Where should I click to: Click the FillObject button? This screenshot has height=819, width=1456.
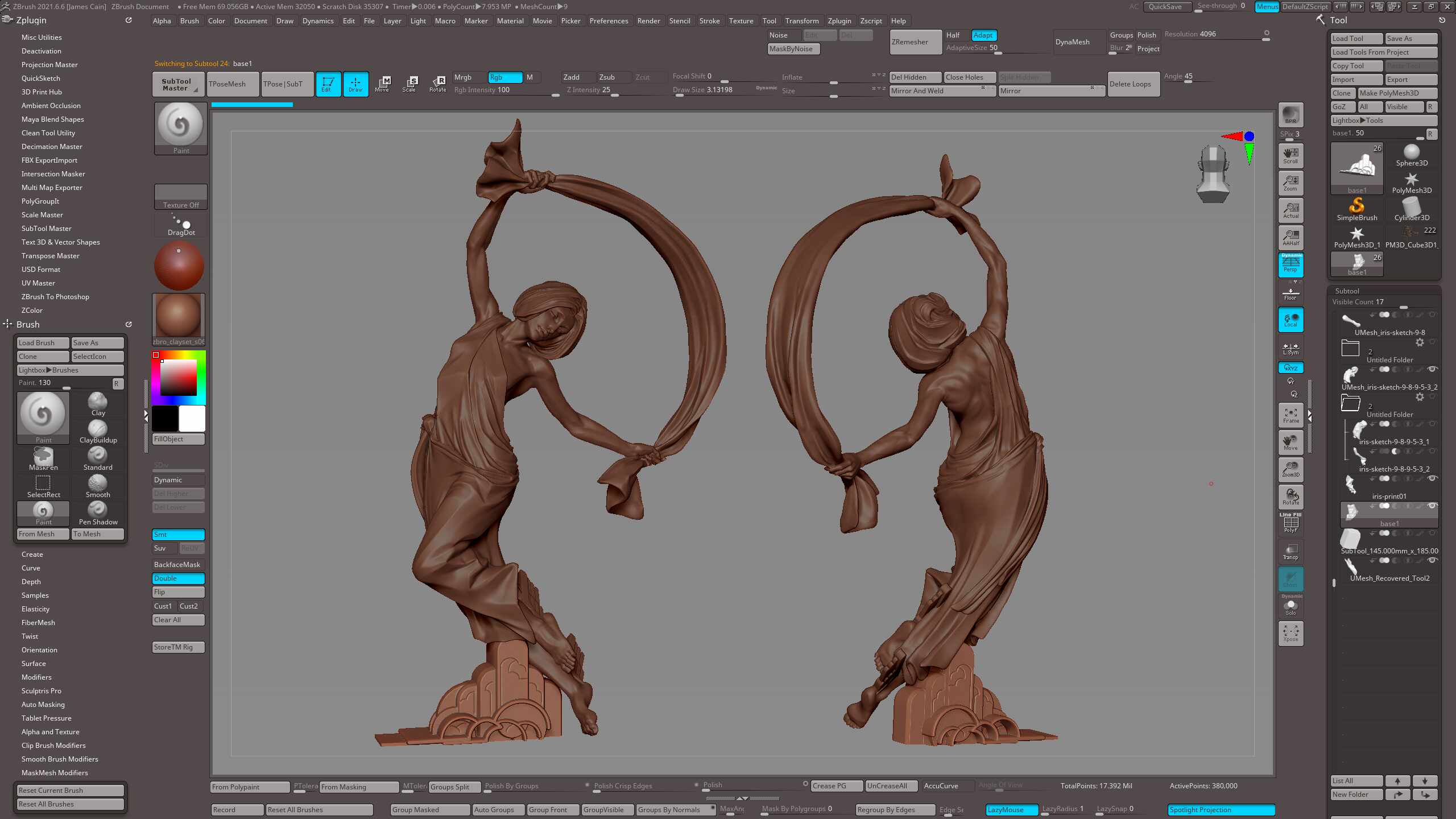click(179, 439)
